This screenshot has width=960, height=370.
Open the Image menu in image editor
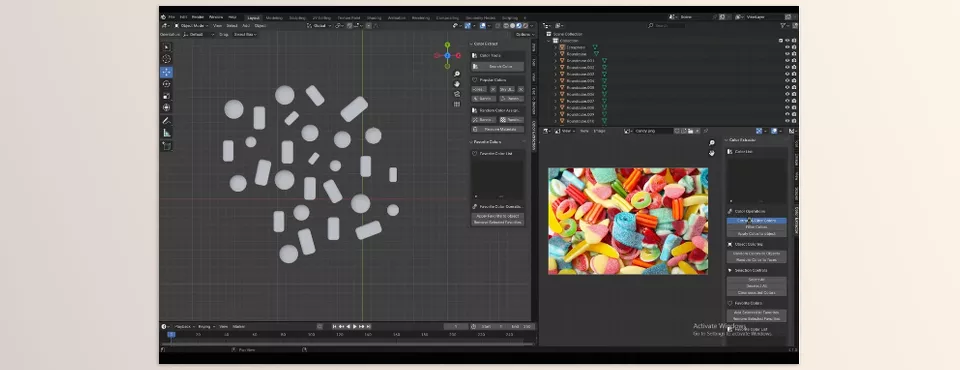click(x=599, y=131)
